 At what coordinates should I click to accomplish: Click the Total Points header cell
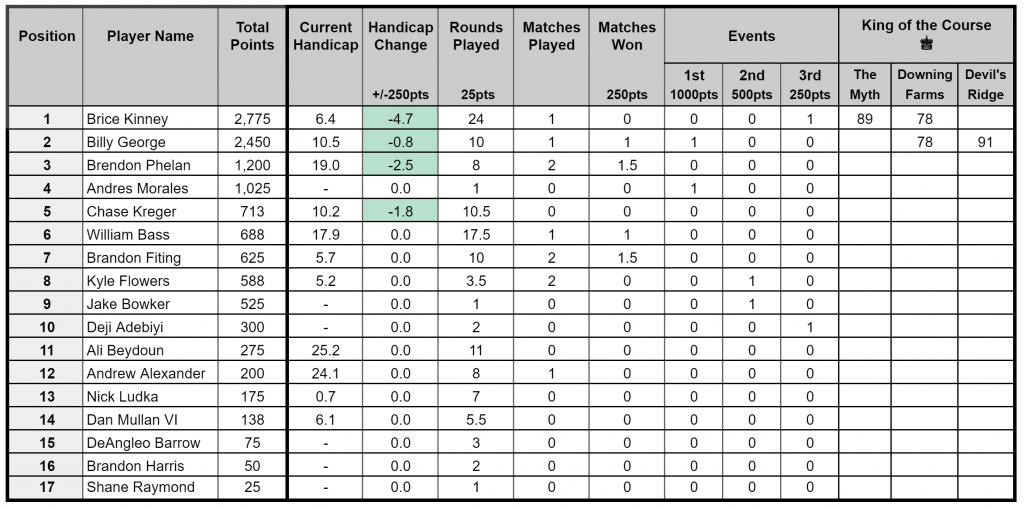click(252, 56)
